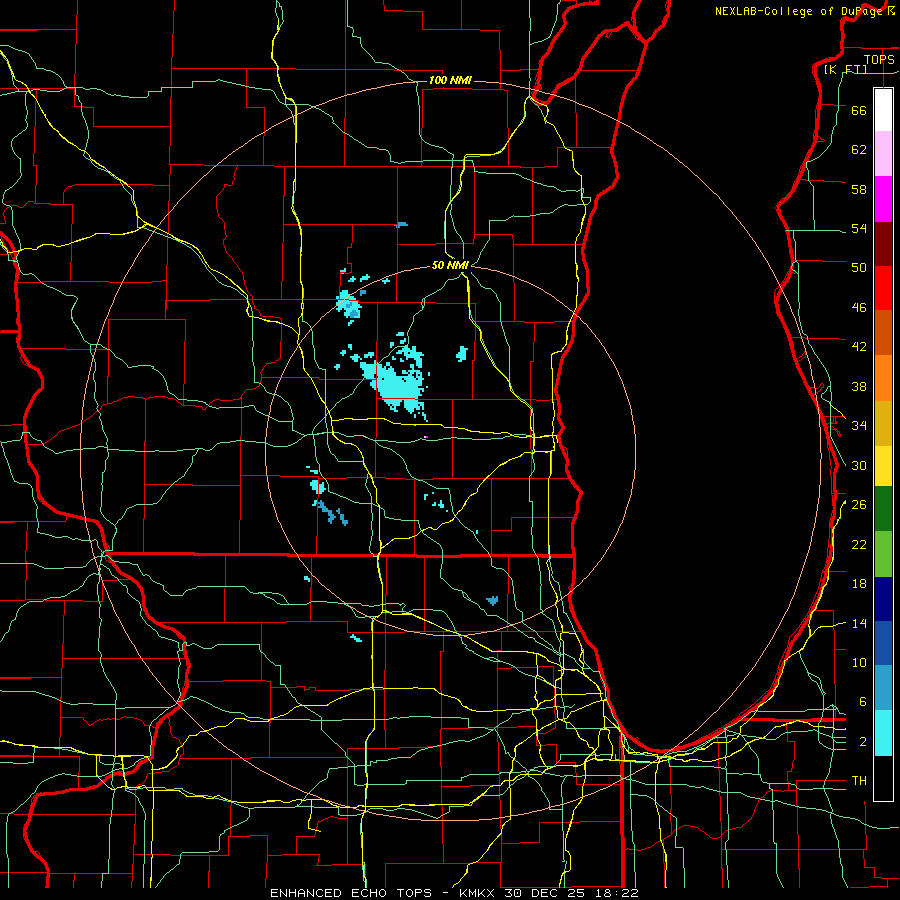Click the "34" legend value
900x900 pixels.
tap(859, 425)
